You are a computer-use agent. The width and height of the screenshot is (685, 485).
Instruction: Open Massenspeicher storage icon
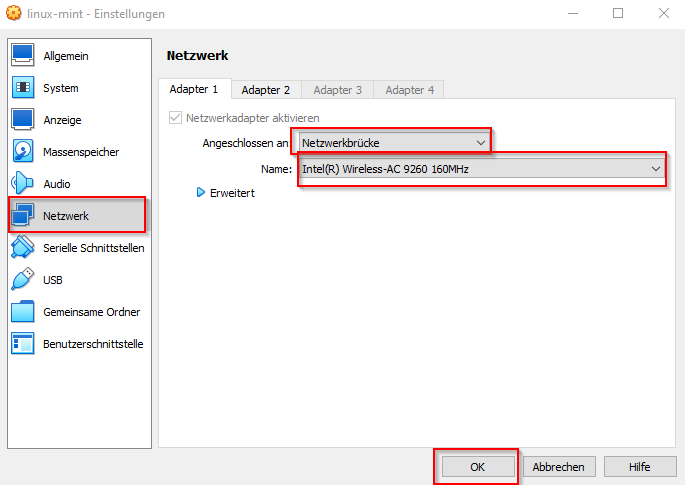coord(23,152)
